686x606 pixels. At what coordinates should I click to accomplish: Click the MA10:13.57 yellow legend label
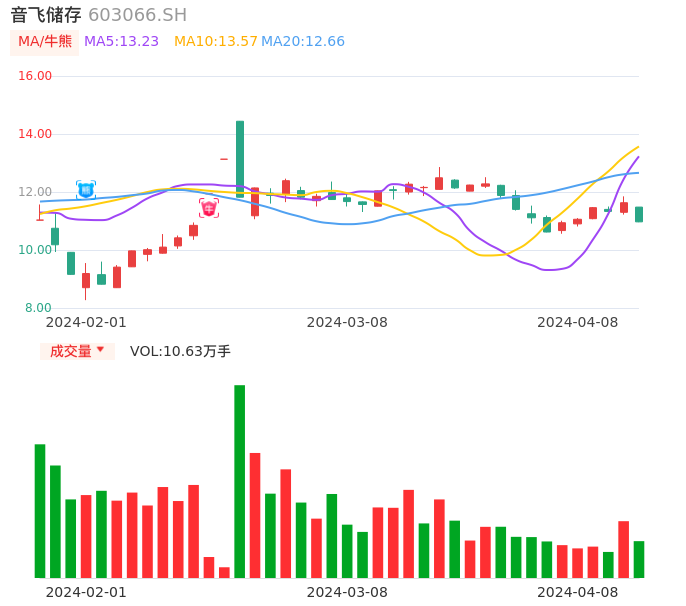tap(216, 42)
